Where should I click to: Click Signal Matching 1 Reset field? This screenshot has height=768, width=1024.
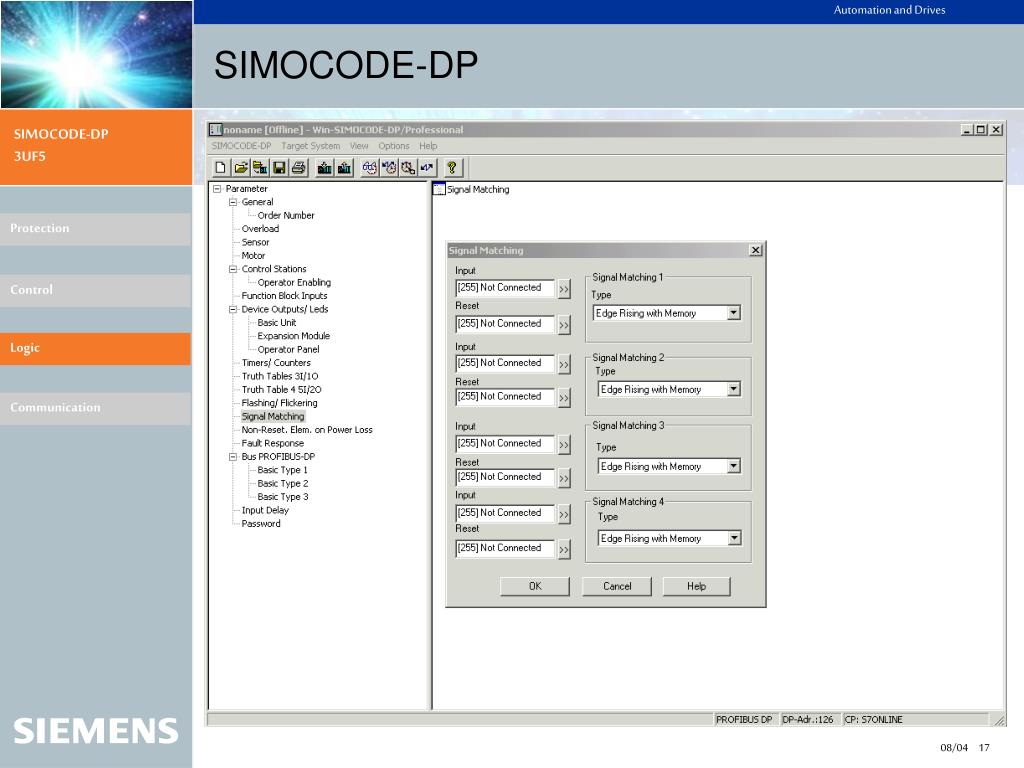pyautogui.click(x=505, y=324)
